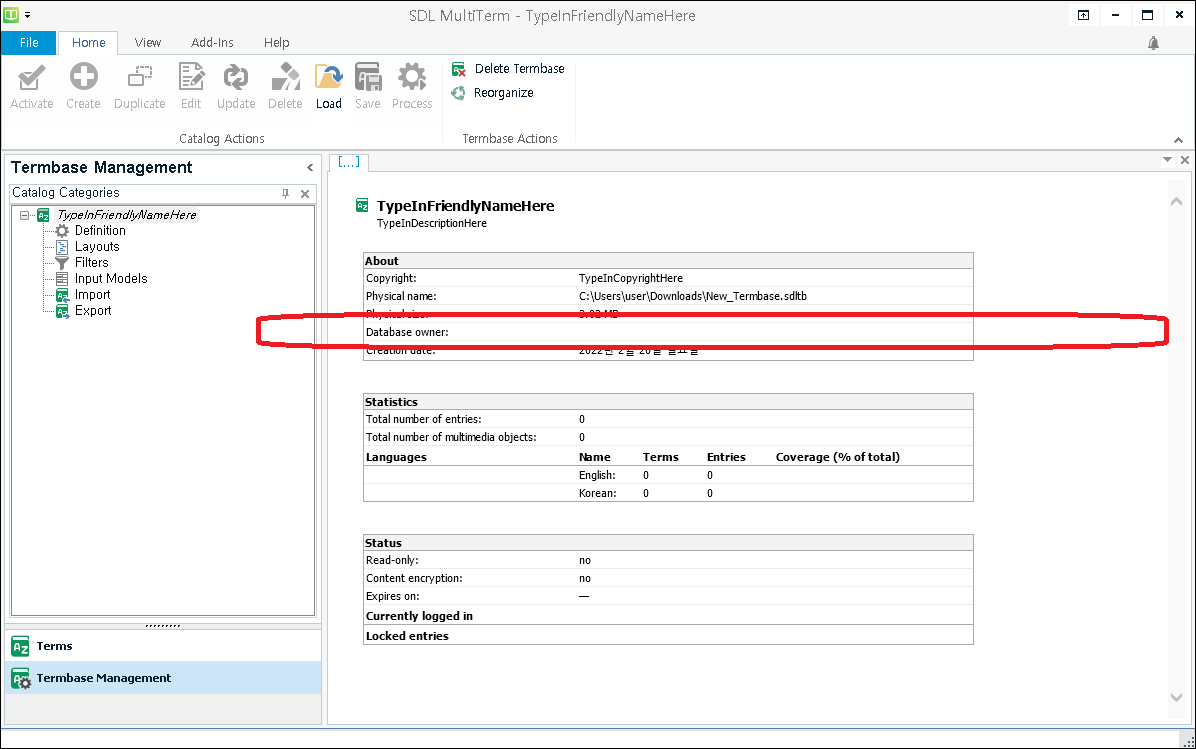Viewport: 1196px width, 749px height.
Task: Select Definition in catalog tree
Action: 100,230
